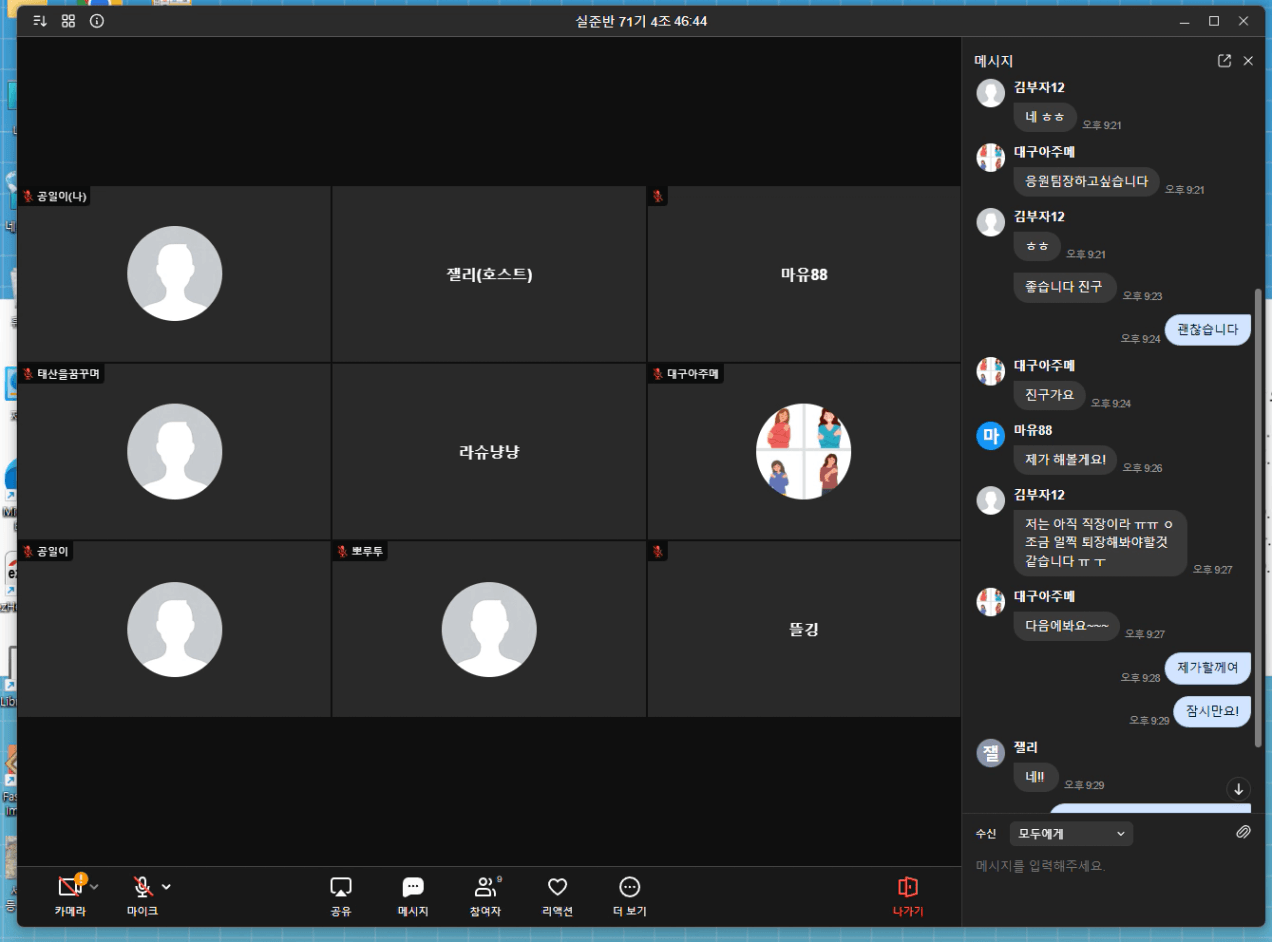This screenshot has height=942, width=1272.
Task: Click the sort order icon in title bar
Action: click(x=40, y=21)
